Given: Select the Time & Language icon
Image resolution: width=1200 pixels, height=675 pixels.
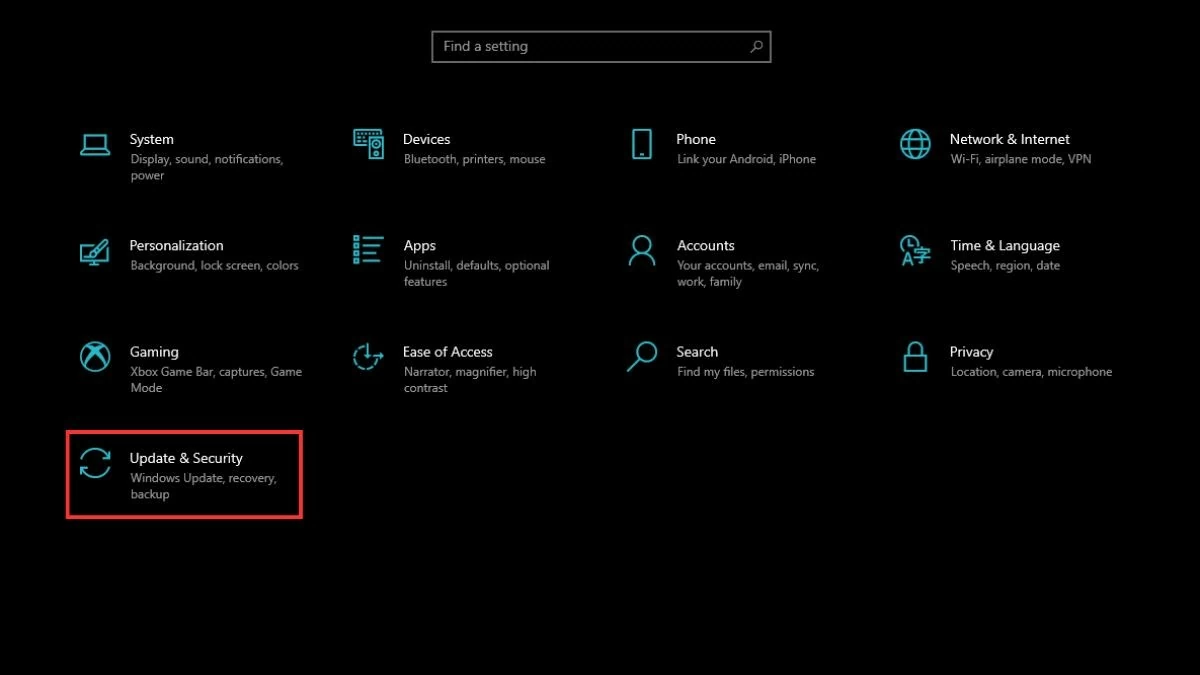Looking at the screenshot, I should coord(915,250).
